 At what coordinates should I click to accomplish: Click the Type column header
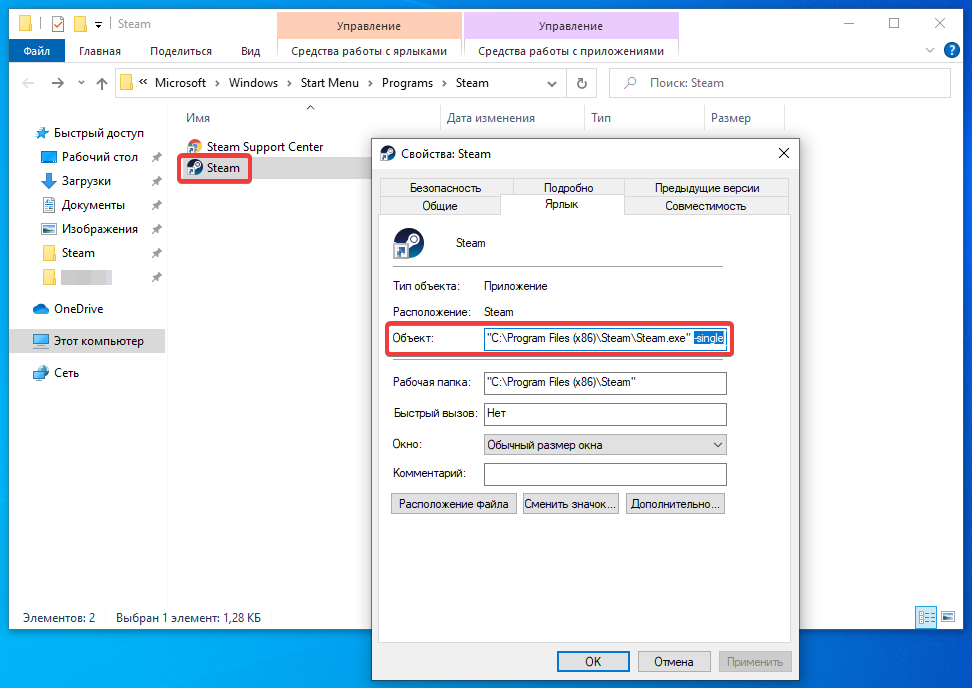point(644,118)
